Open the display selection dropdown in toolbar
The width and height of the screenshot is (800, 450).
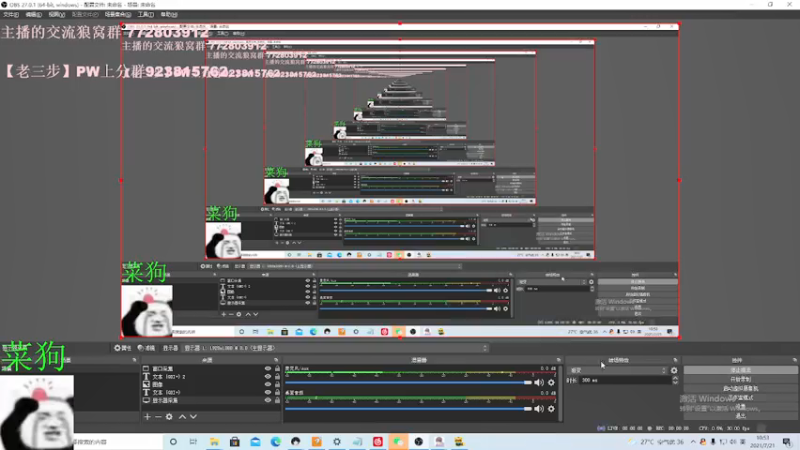[x=336, y=348]
